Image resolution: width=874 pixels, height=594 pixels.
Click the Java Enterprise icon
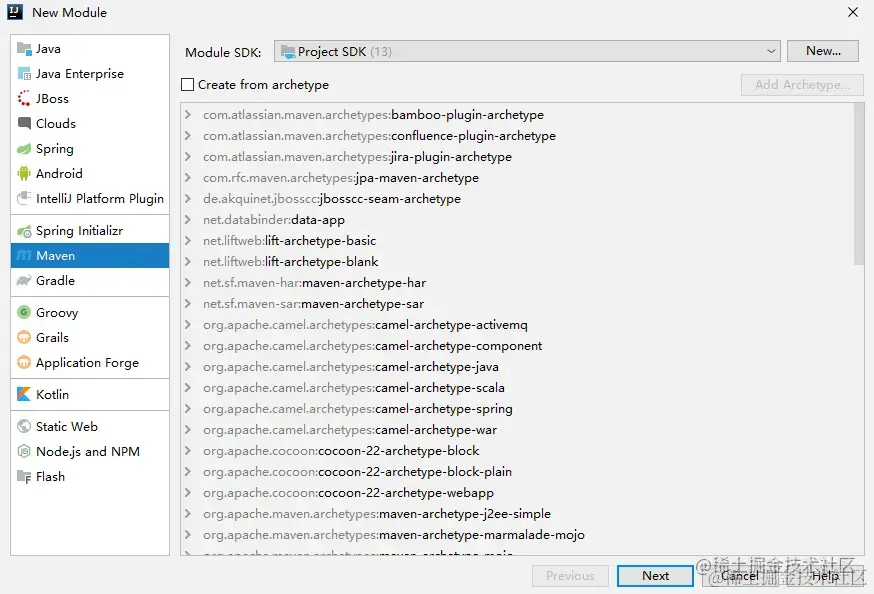24,74
